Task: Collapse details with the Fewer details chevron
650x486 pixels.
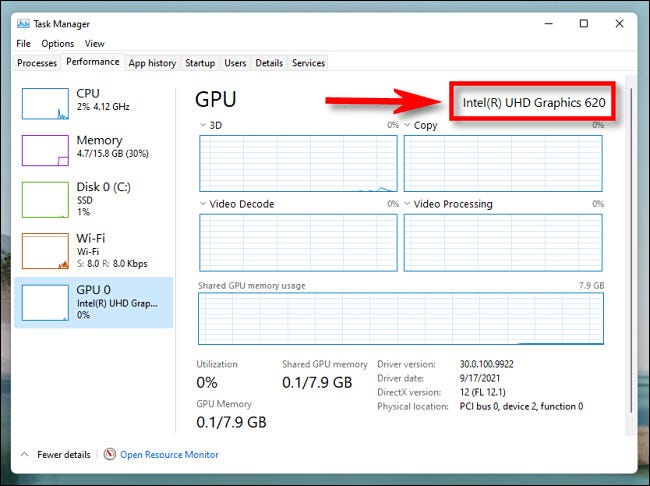Action: [x=24, y=454]
